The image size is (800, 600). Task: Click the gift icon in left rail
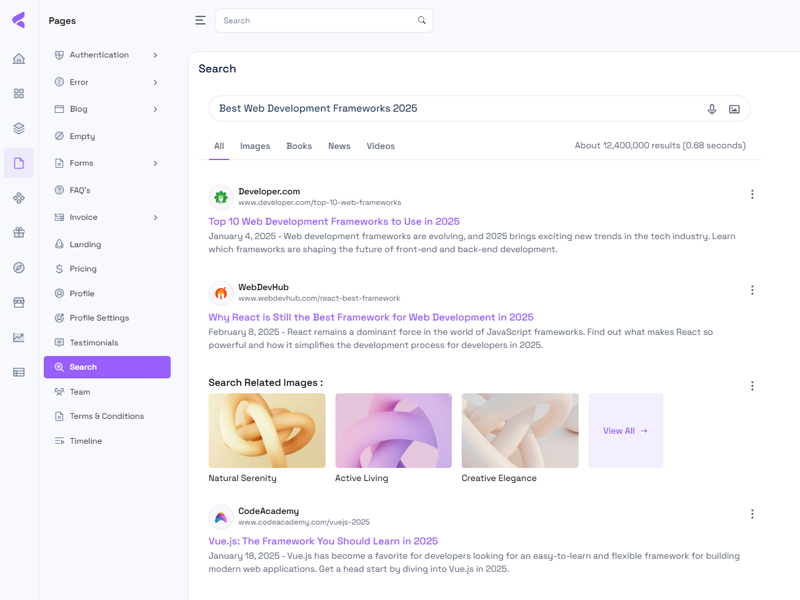point(19,233)
